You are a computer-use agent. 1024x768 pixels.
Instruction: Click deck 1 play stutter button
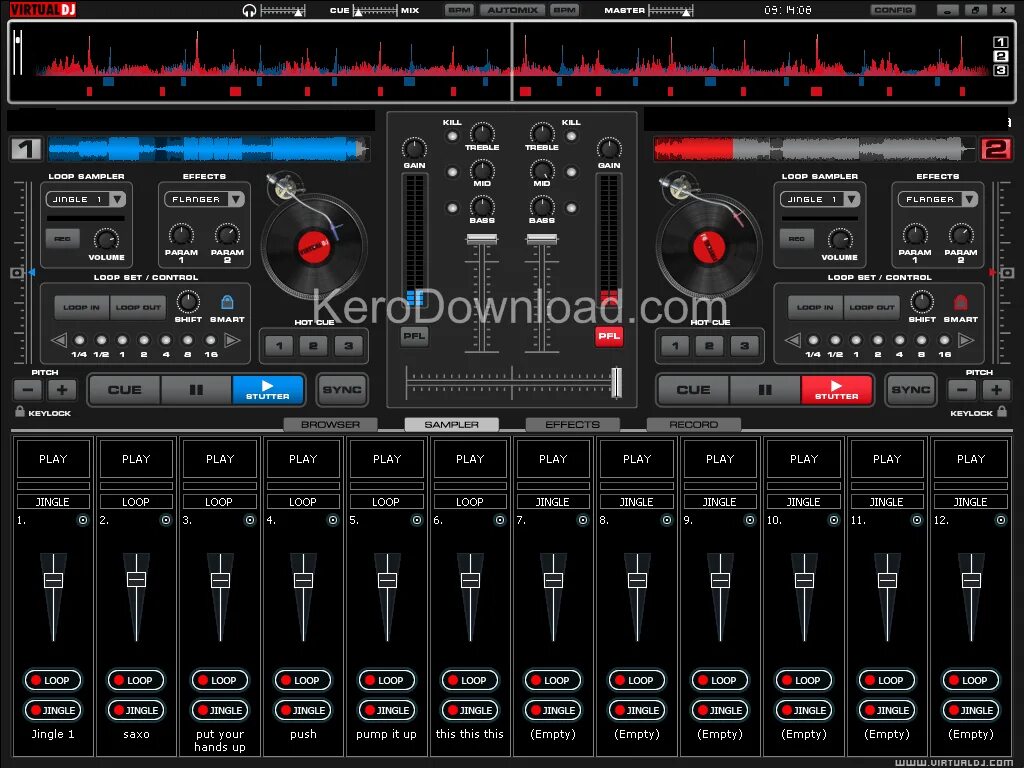point(268,390)
